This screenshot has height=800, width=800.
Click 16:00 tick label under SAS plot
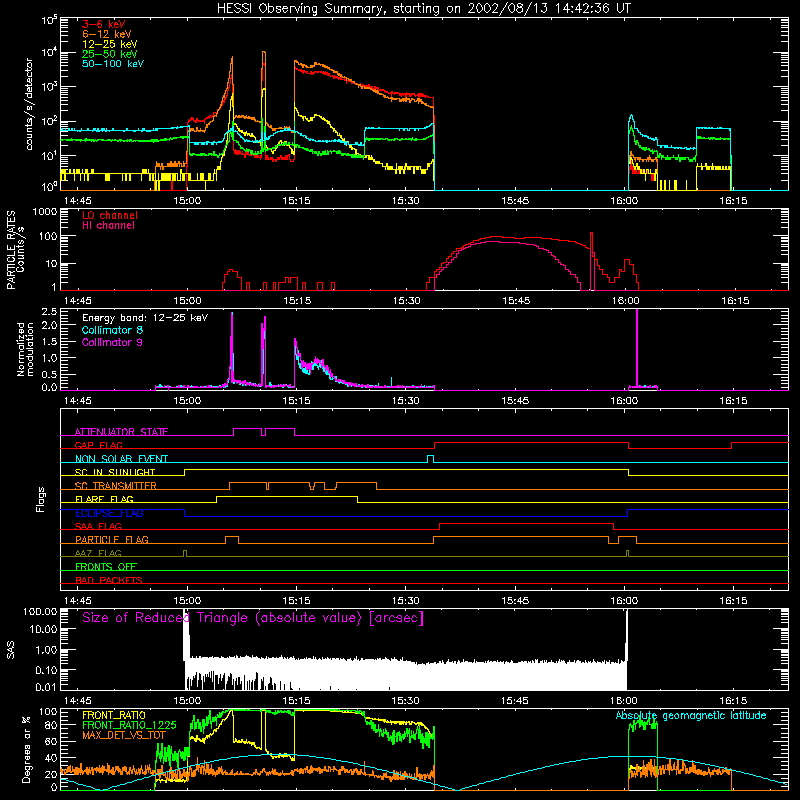click(x=624, y=701)
